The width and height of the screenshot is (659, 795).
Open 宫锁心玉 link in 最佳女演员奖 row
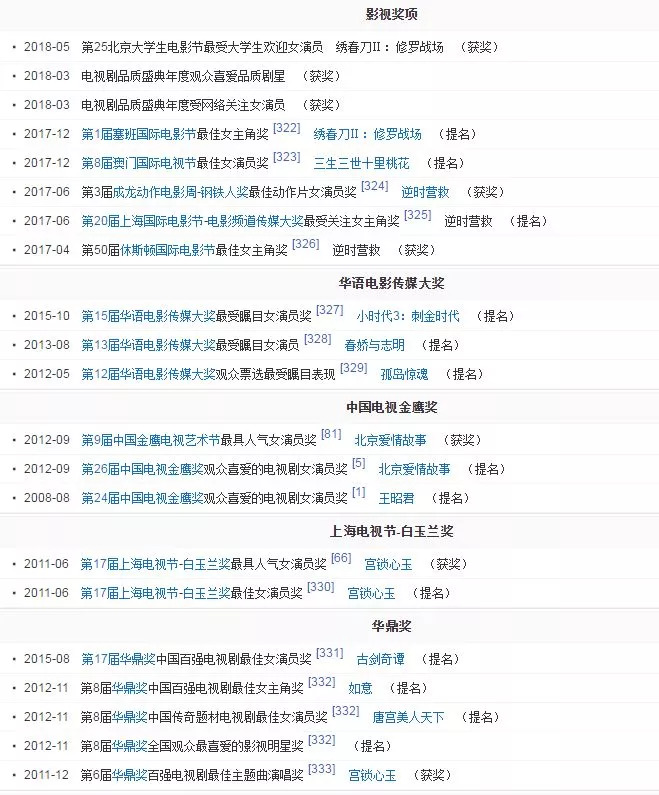(371, 593)
